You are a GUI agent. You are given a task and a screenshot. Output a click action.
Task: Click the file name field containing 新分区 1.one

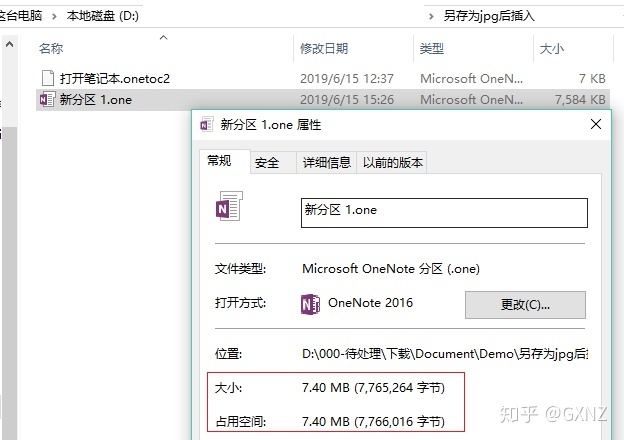click(444, 213)
